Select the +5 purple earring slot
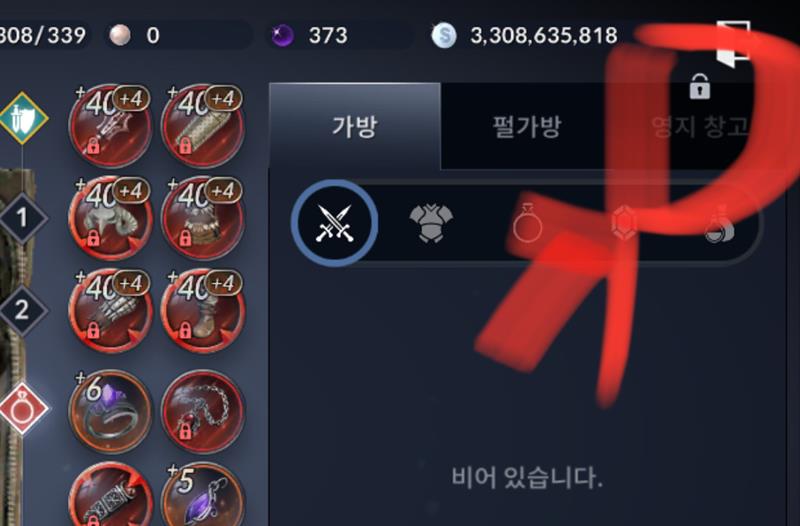The image size is (800, 526). (203, 497)
